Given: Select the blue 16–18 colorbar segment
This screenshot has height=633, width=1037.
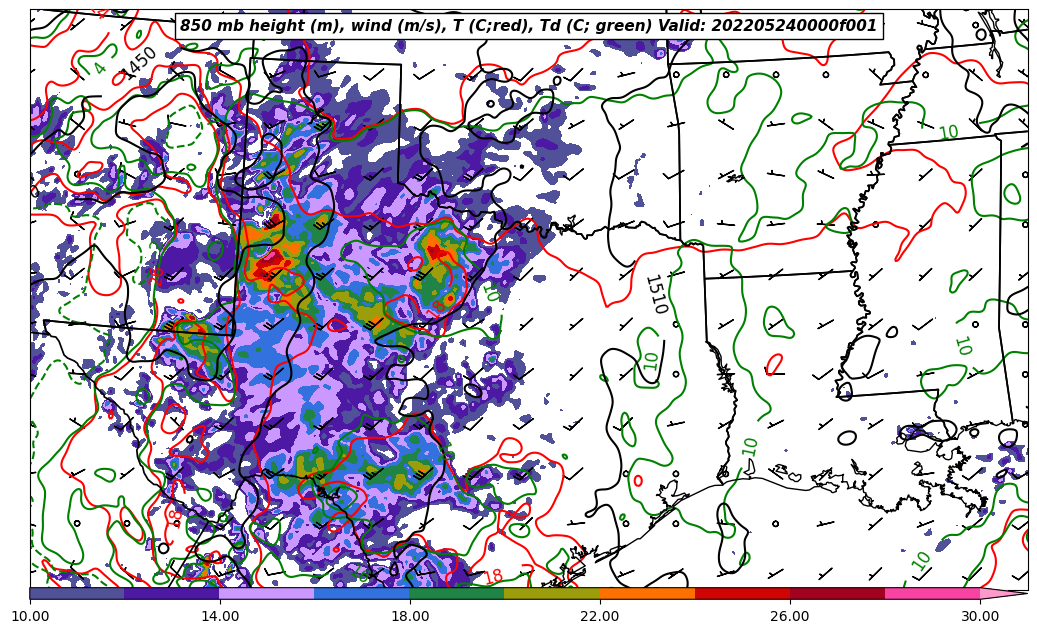Looking at the screenshot, I should [362, 593].
